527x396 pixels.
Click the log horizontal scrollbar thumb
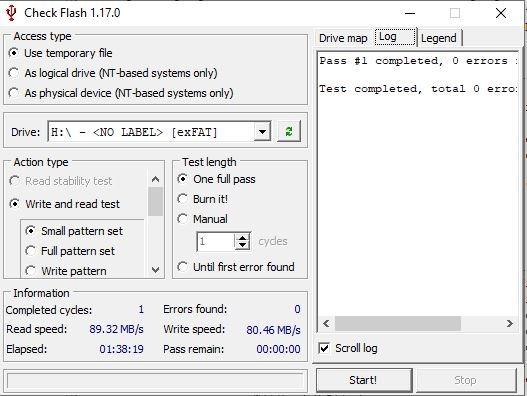coord(398,323)
